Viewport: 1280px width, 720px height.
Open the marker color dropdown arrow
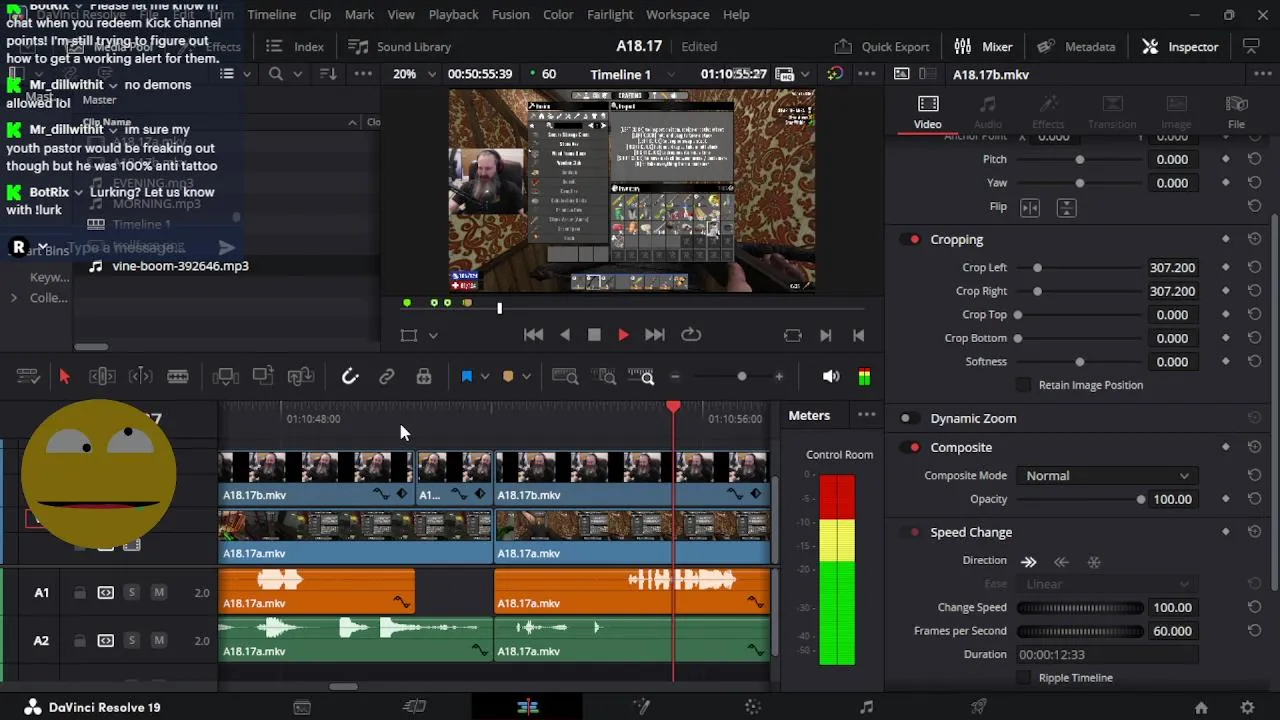pos(526,377)
